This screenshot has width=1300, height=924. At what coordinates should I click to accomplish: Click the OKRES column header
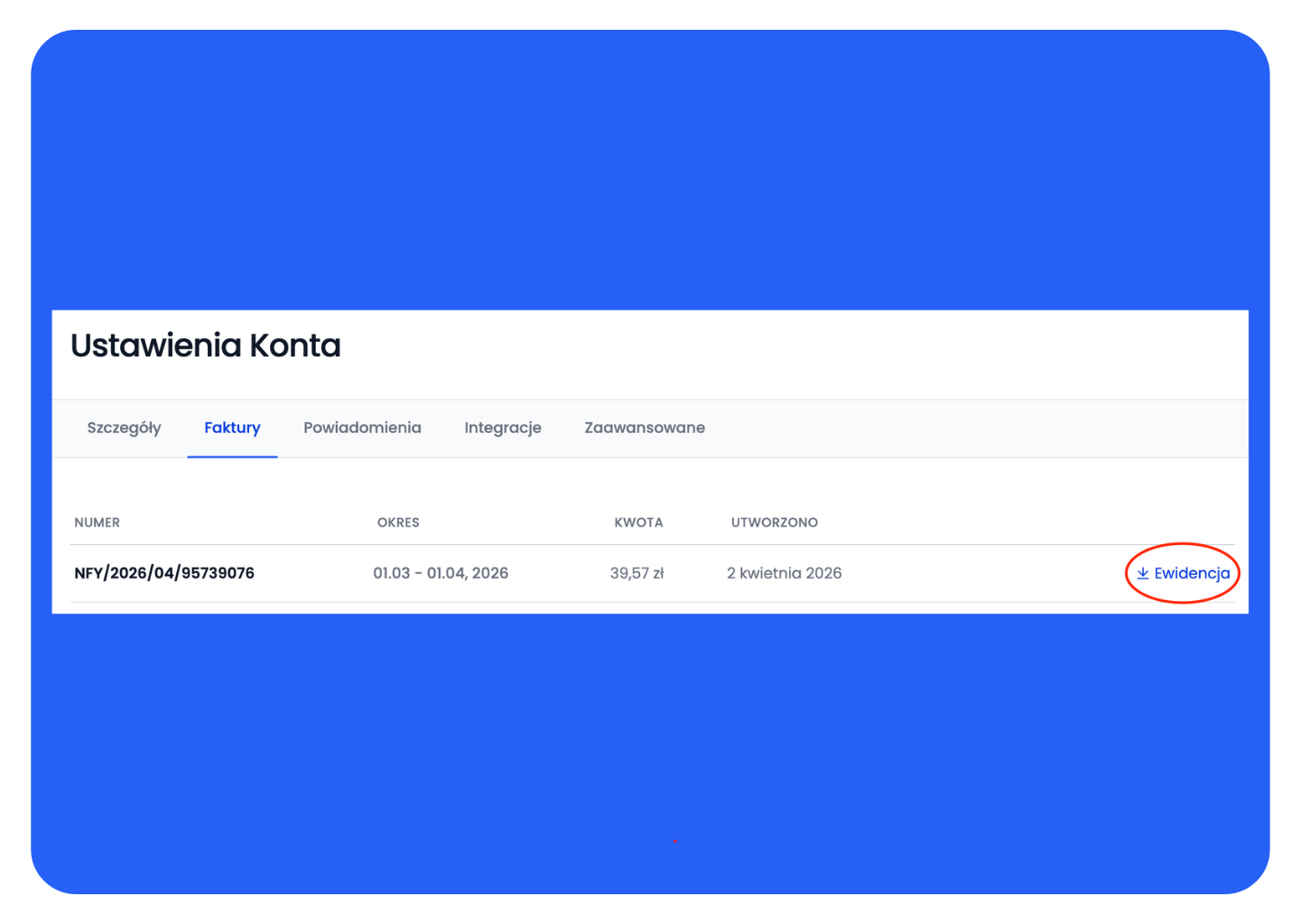(398, 522)
